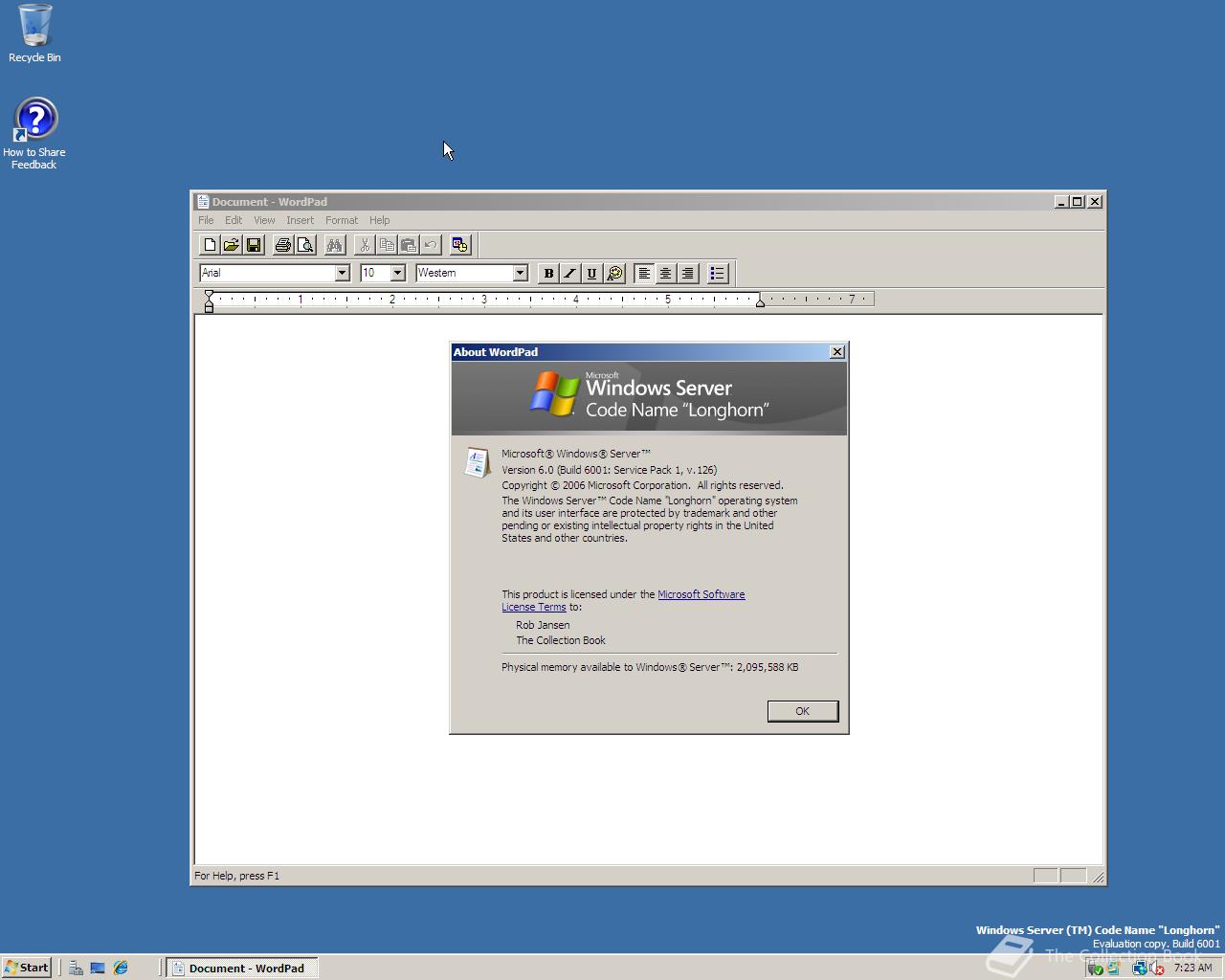
Task: Click the licensee name Rob Jansen
Action: coord(543,625)
